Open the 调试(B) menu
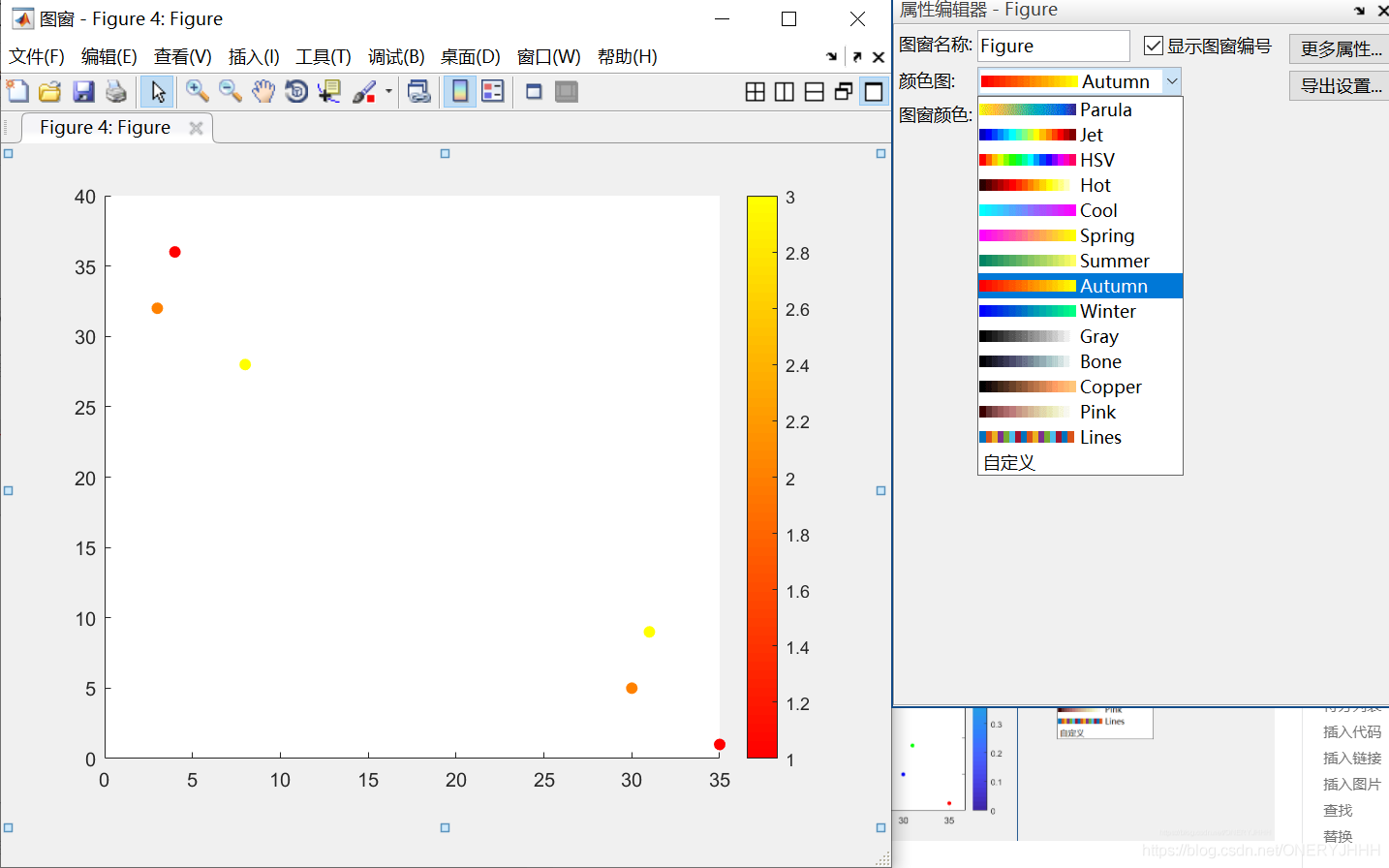 coord(396,57)
